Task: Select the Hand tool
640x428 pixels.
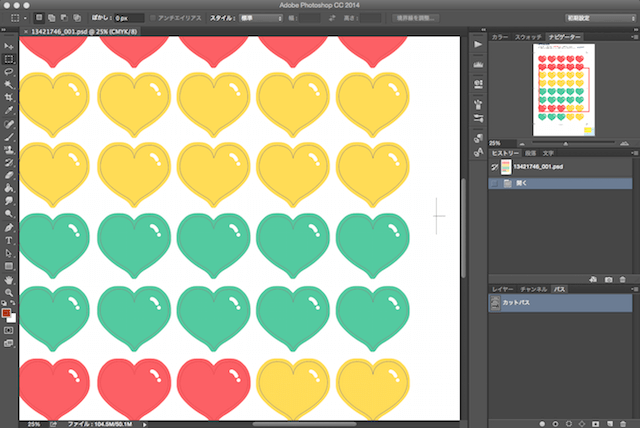Action: (x=9, y=280)
